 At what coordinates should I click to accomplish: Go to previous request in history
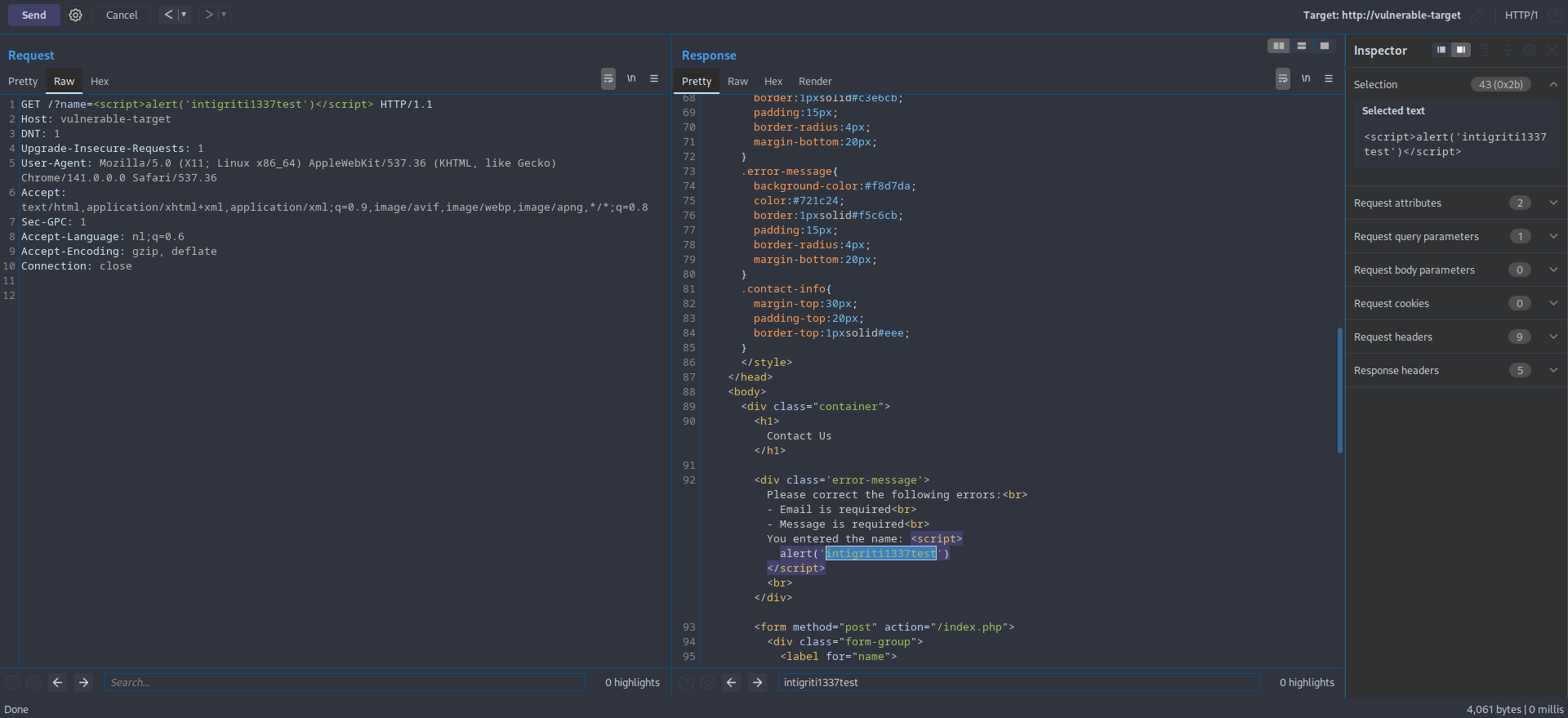[168, 15]
